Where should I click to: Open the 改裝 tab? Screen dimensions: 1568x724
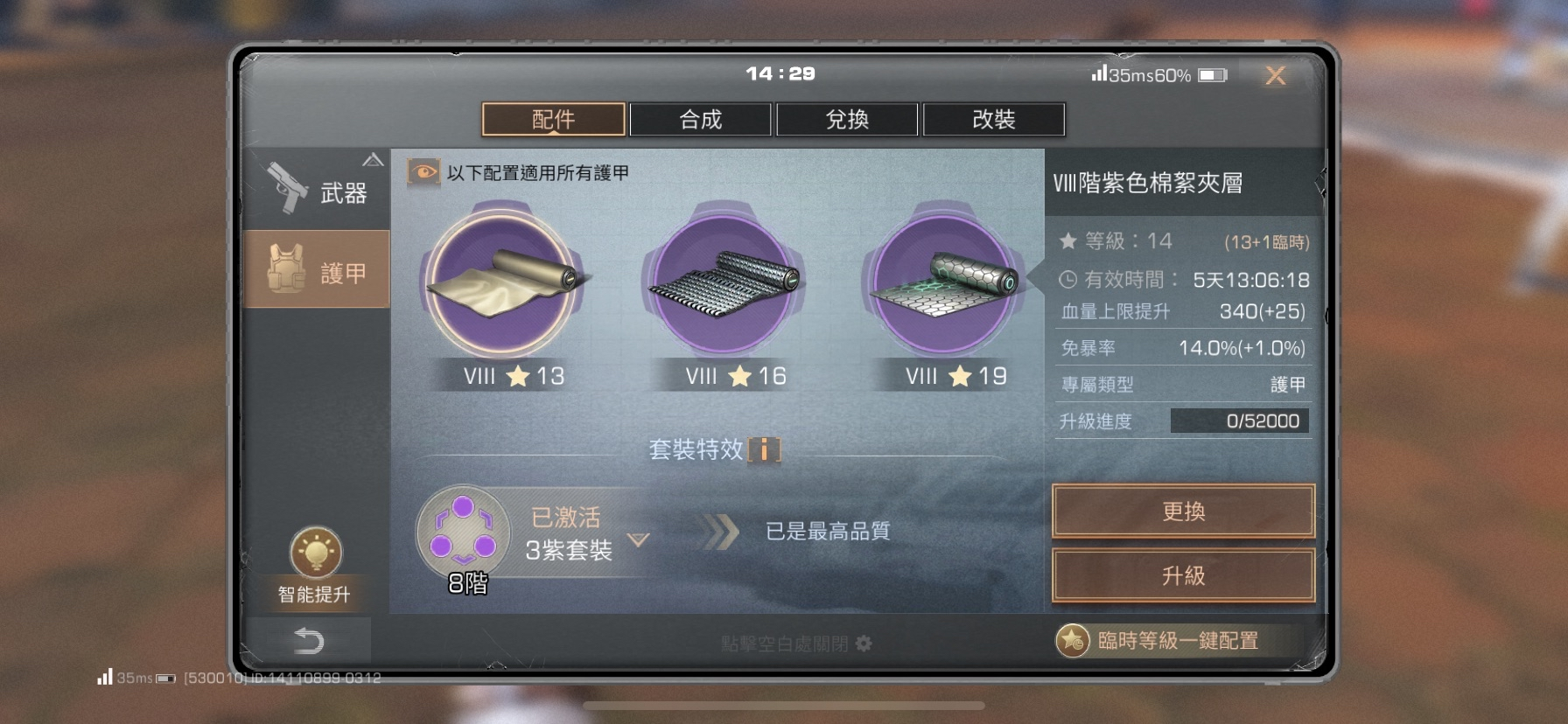coord(994,120)
